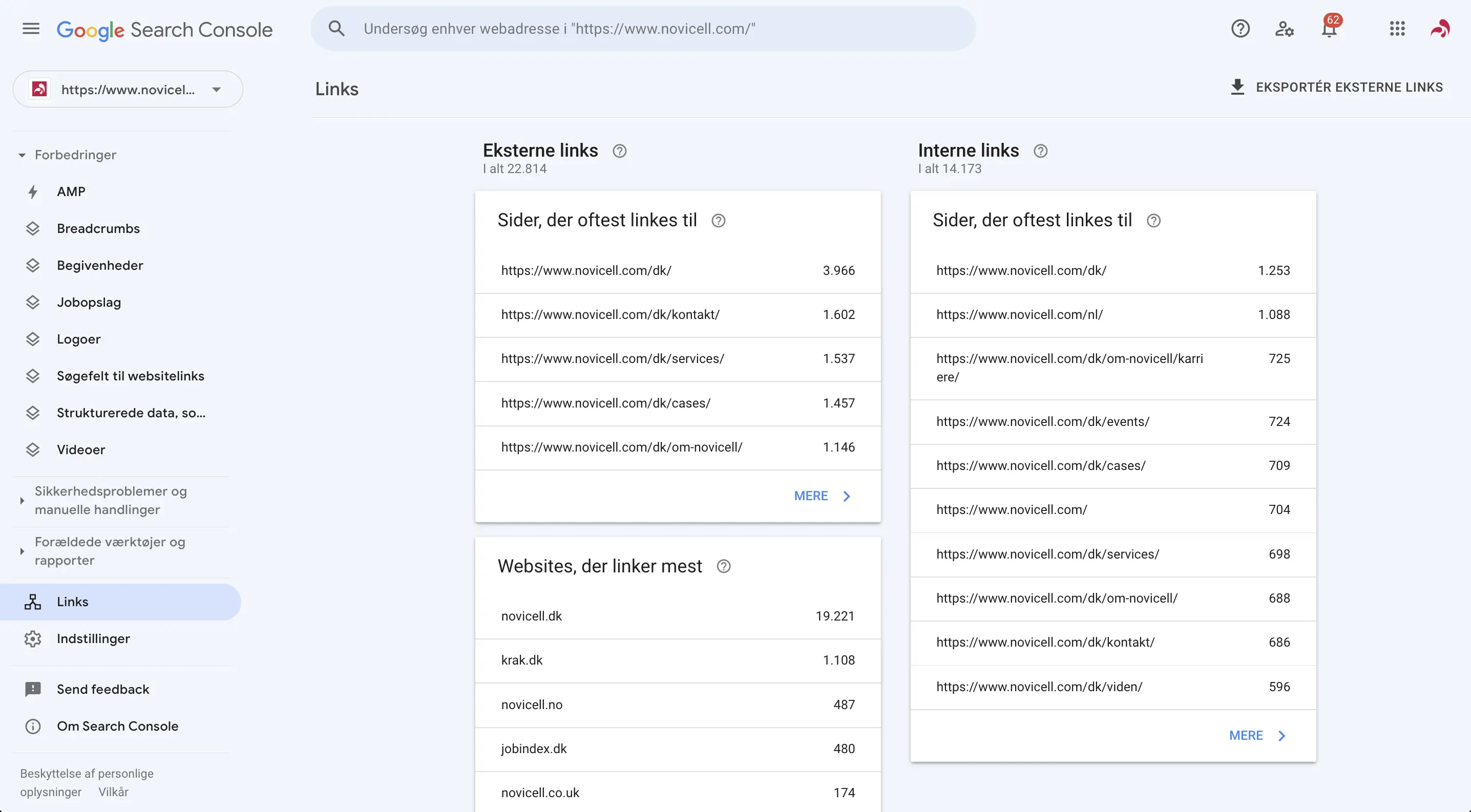The width and height of the screenshot is (1471, 812).
Task: Click the Logoer layers icon
Action: tap(33, 339)
